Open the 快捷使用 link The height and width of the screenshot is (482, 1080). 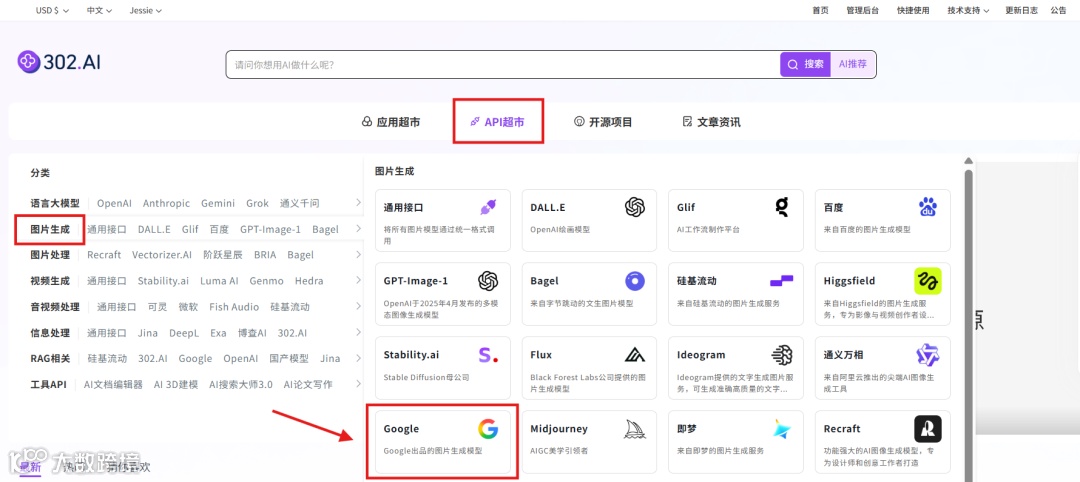click(913, 10)
